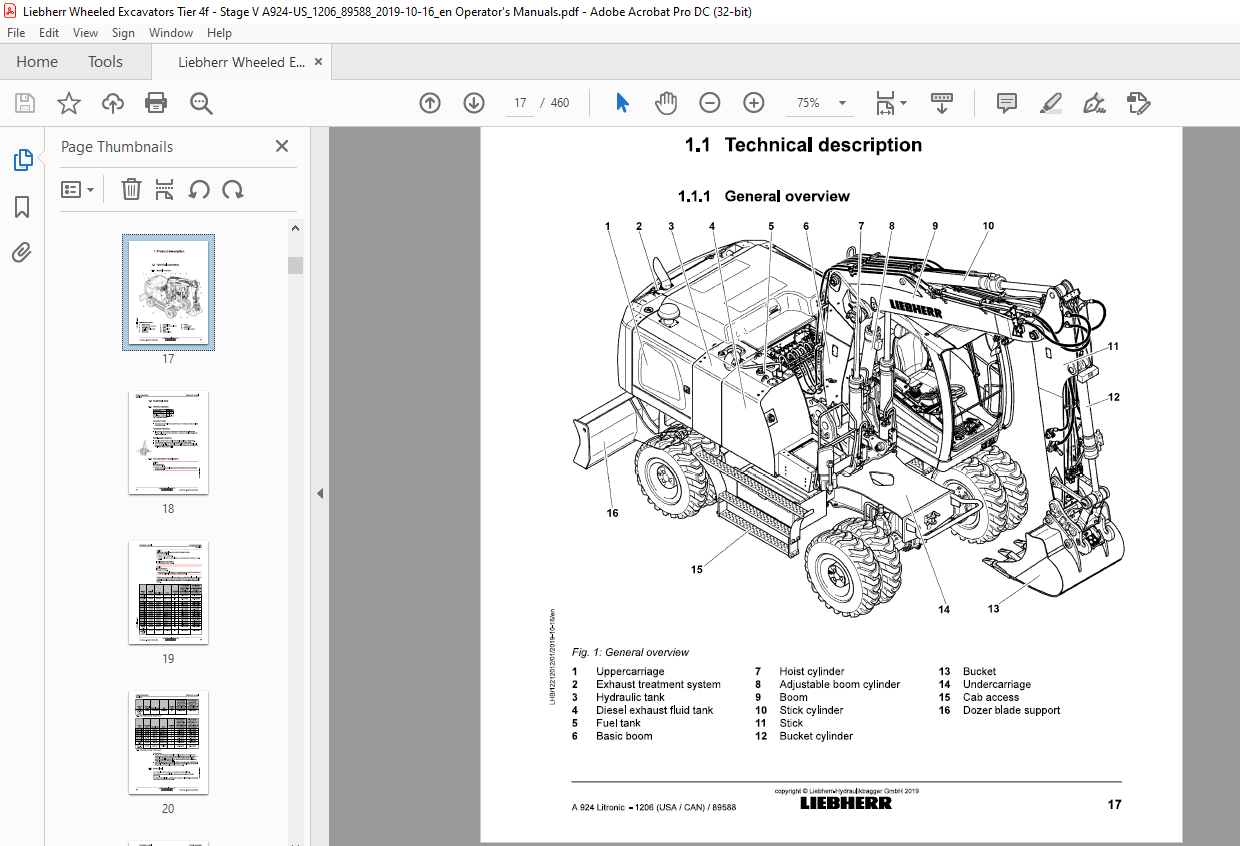1240x846 pixels.
Task: Upload to cloud with the arrow icon
Action: (113, 103)
